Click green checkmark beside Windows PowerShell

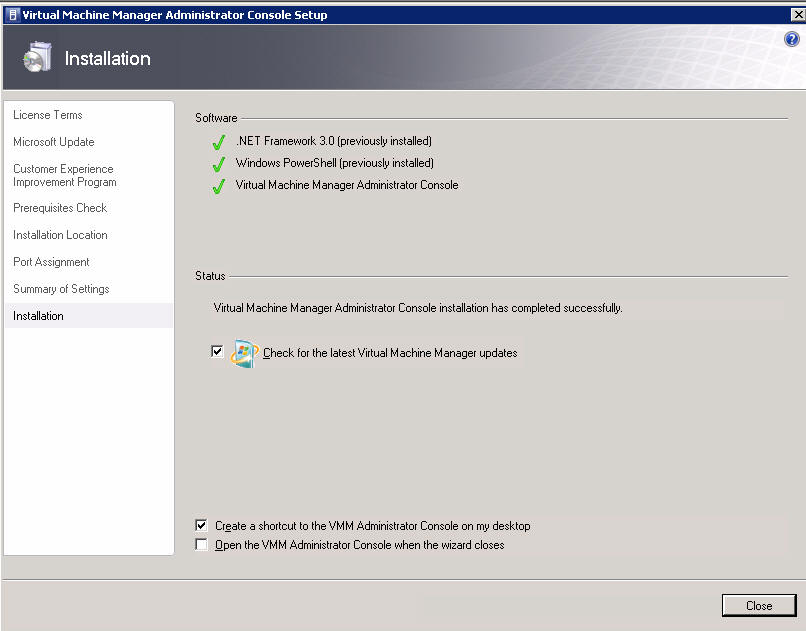(x=219, y=164)
